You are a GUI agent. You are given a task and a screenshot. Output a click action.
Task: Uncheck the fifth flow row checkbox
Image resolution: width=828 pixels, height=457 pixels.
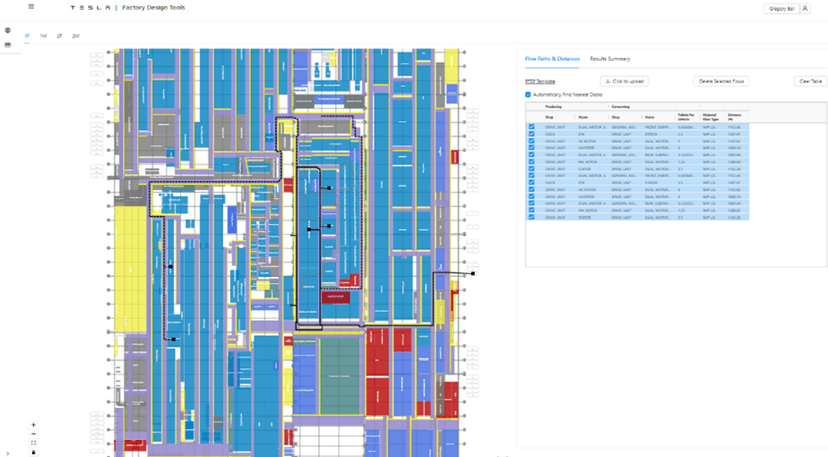click(532, 155)
